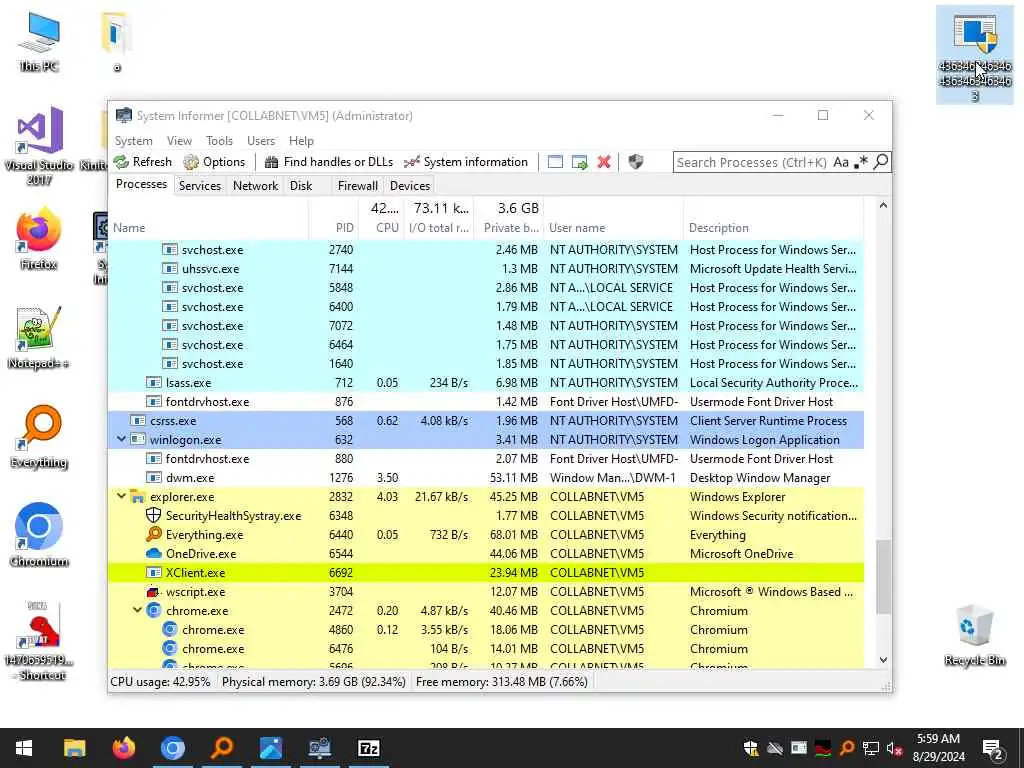Click the find window and thread icon
The height and width of the screenshot is (768, 1024).
point(579,162)
